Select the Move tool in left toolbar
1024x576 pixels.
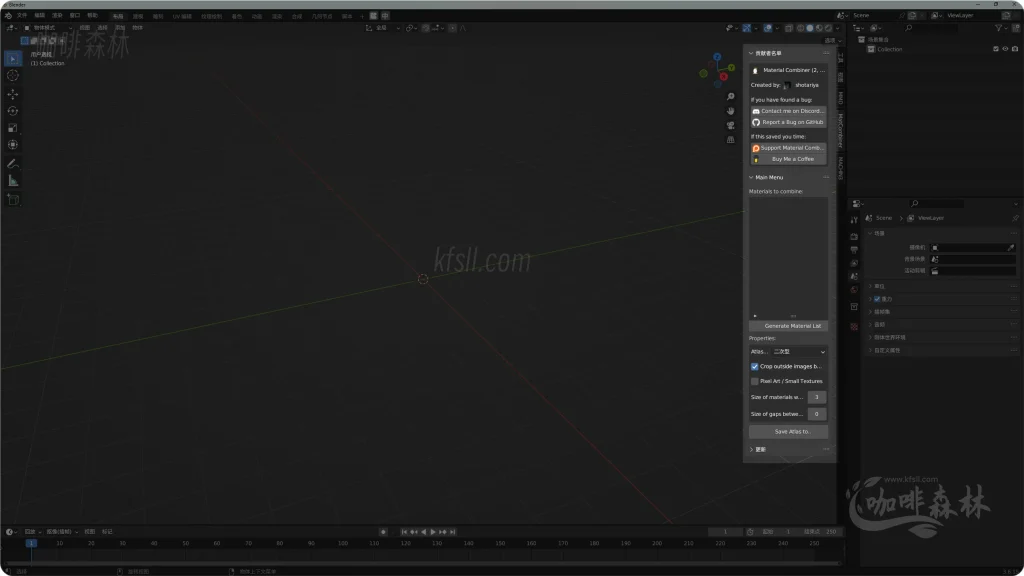[13, 93]
